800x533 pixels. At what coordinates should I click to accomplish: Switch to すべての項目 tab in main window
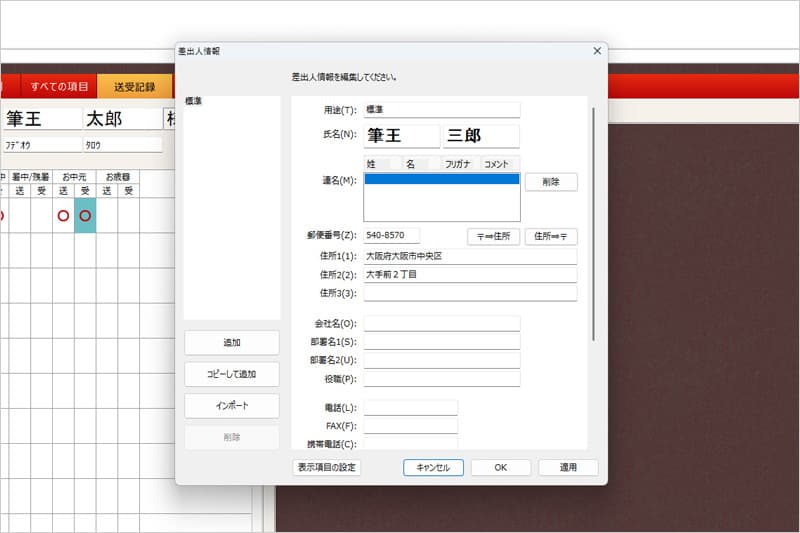tap(59, 86)
